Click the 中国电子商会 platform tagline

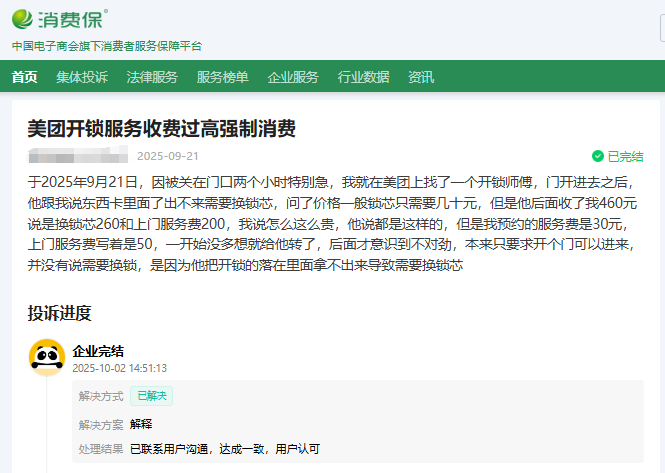(x=106, y=46)
